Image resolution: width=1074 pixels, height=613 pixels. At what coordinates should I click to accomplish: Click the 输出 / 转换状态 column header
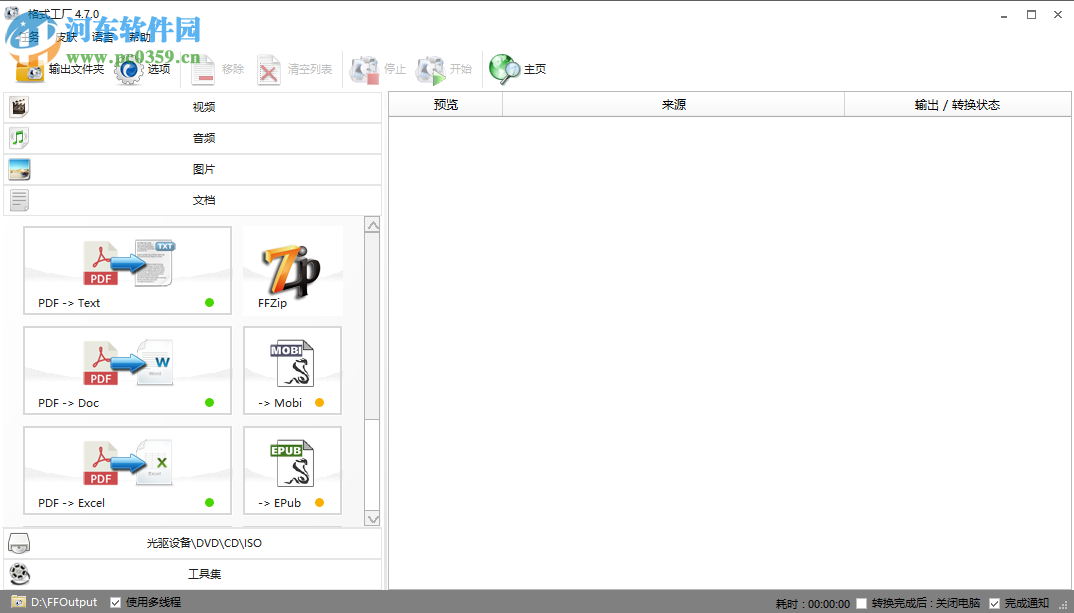point(958,105)
